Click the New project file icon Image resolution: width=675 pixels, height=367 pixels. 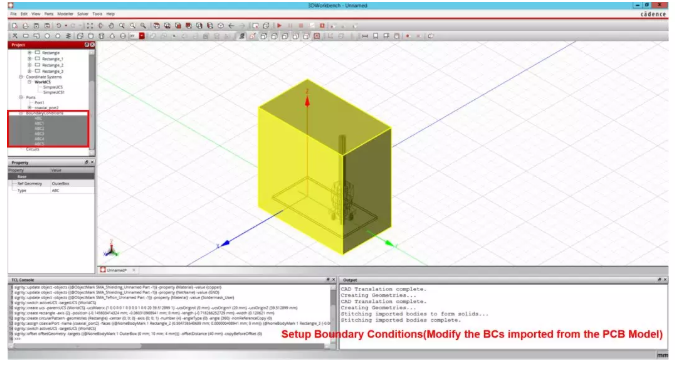pyautogui.click(x=15, y=26)
